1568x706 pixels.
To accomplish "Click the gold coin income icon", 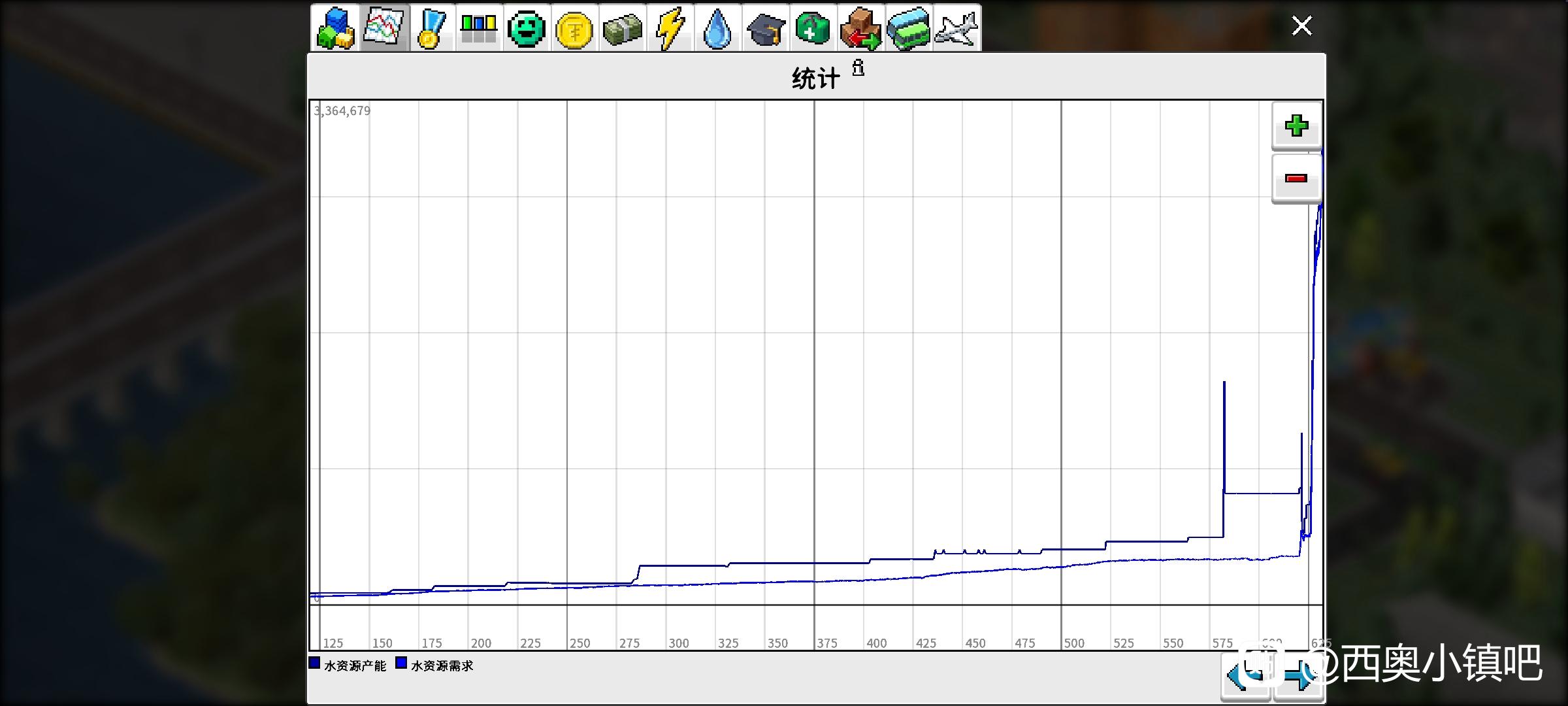I will tap(574, 28).
